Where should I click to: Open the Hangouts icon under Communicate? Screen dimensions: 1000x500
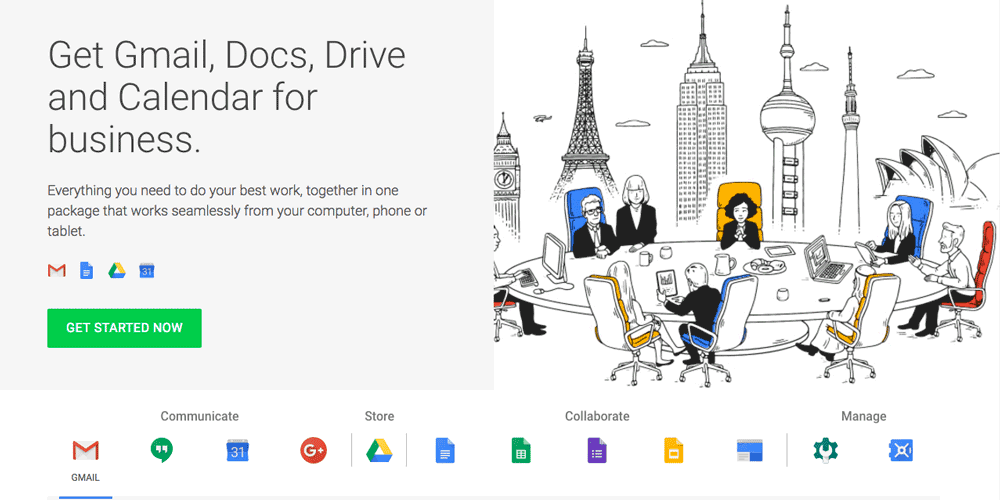161,450
